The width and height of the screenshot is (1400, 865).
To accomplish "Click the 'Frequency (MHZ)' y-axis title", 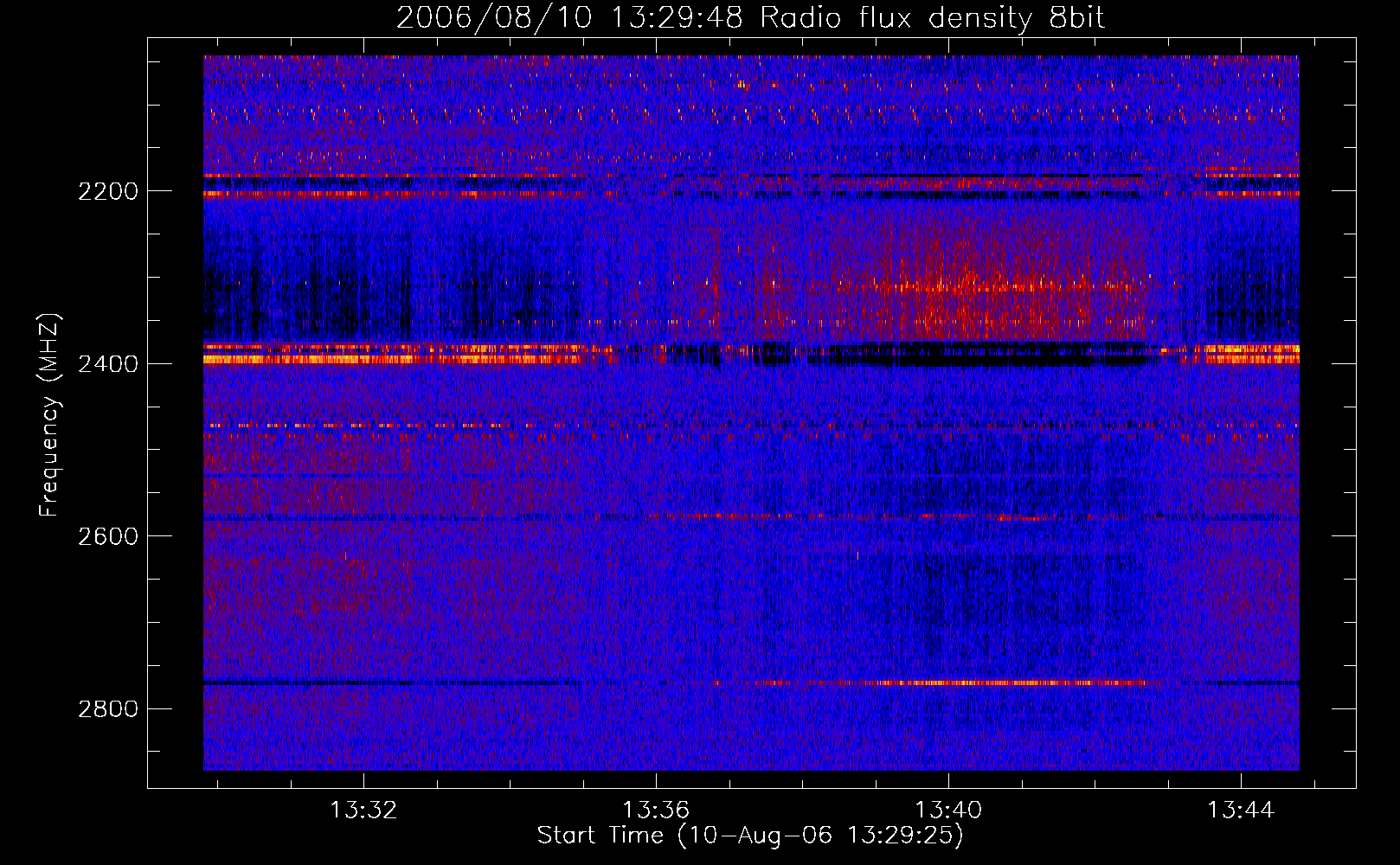I will 50,414.
